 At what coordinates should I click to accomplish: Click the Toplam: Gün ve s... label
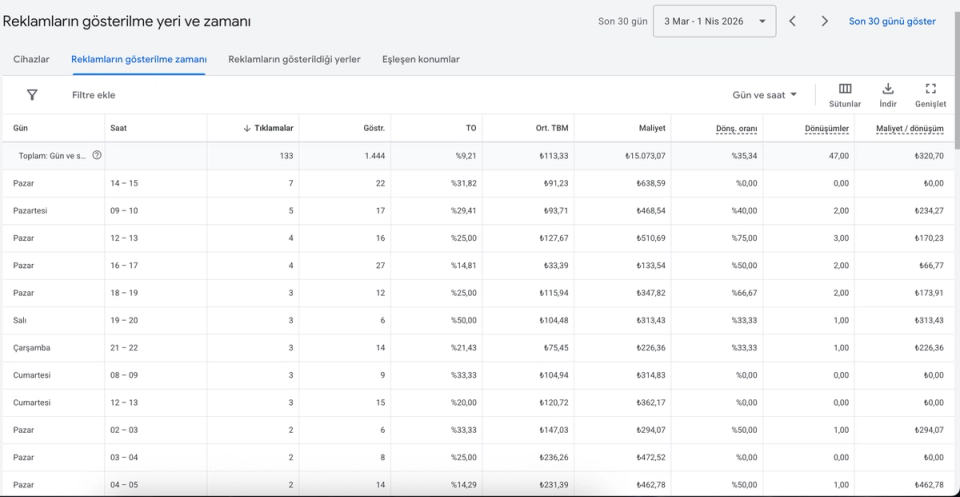pyautogui.click(x=53, y=156)
